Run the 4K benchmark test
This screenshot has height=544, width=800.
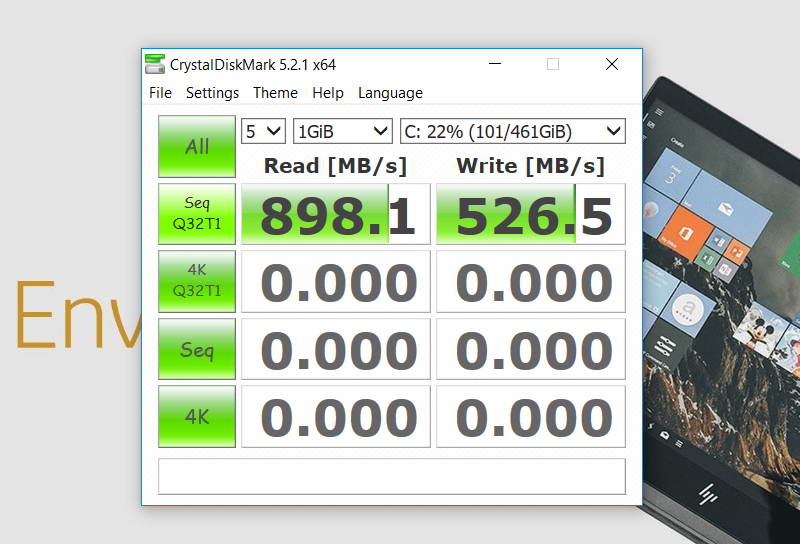pyautogui.click(x=197, y=416)
